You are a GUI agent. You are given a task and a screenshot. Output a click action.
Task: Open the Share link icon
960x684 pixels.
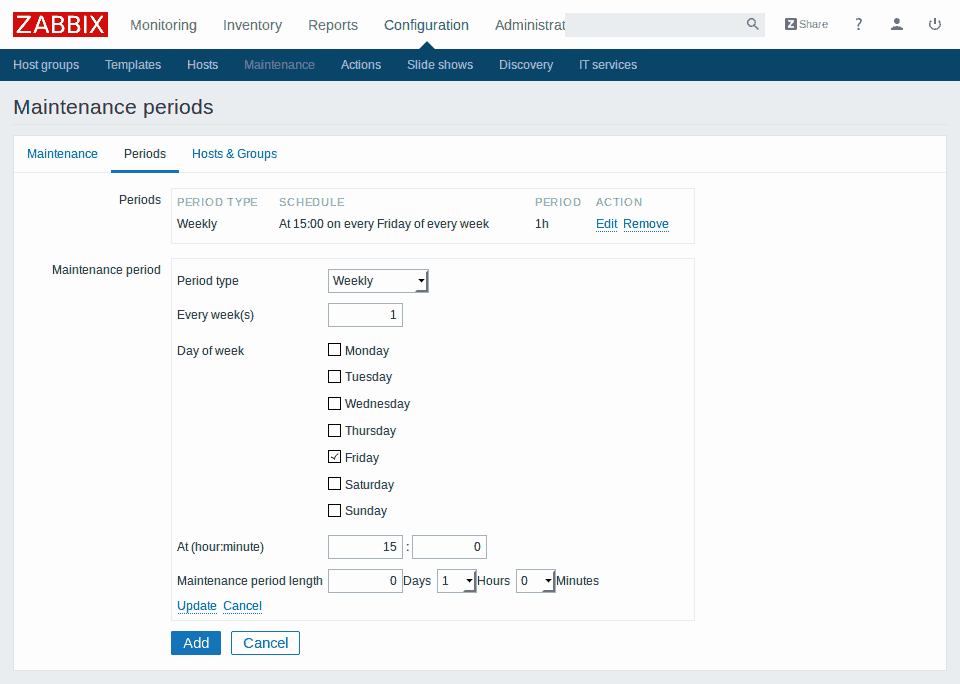tap(806, 24)
